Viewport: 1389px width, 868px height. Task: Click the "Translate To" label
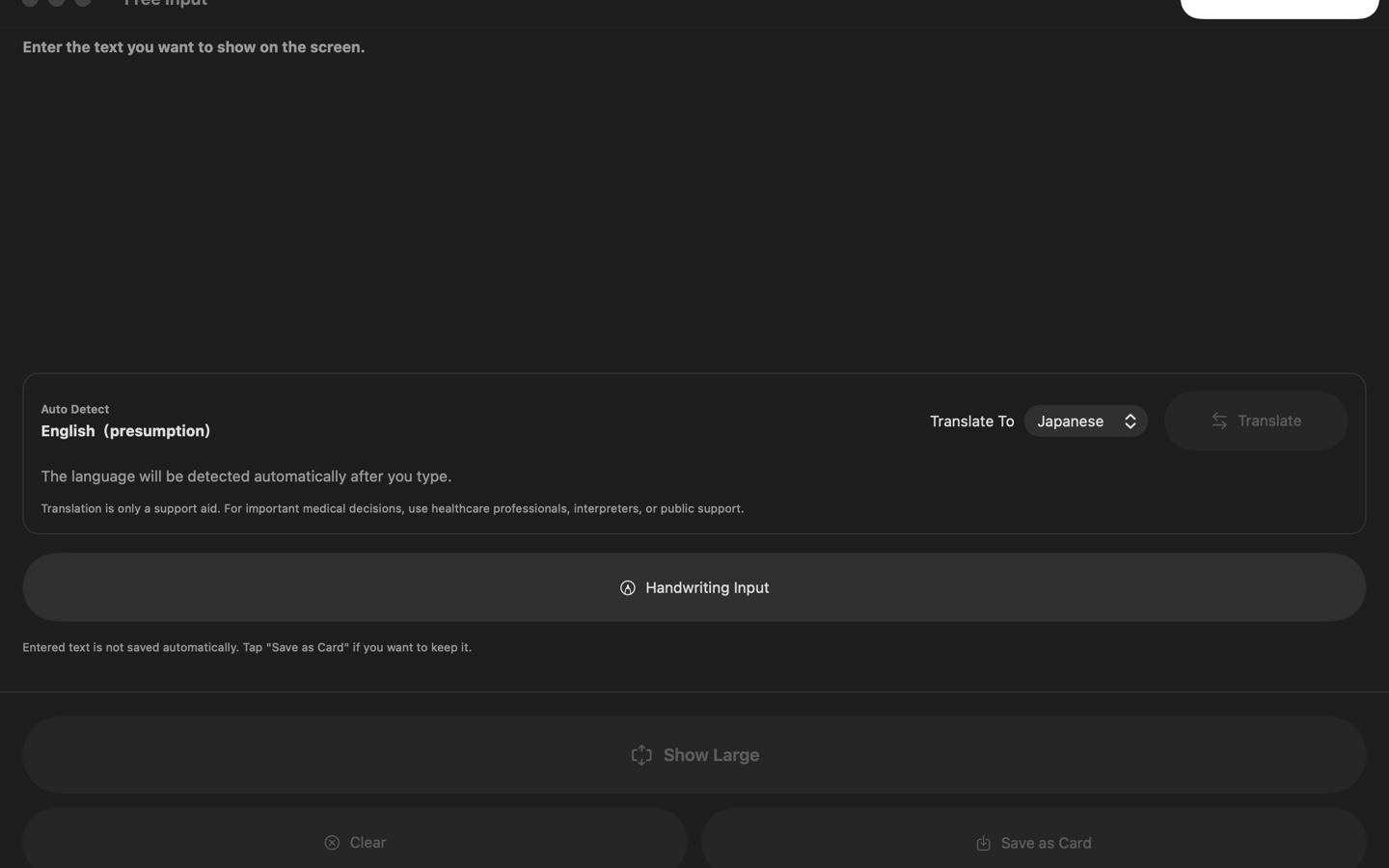(971, 421)
